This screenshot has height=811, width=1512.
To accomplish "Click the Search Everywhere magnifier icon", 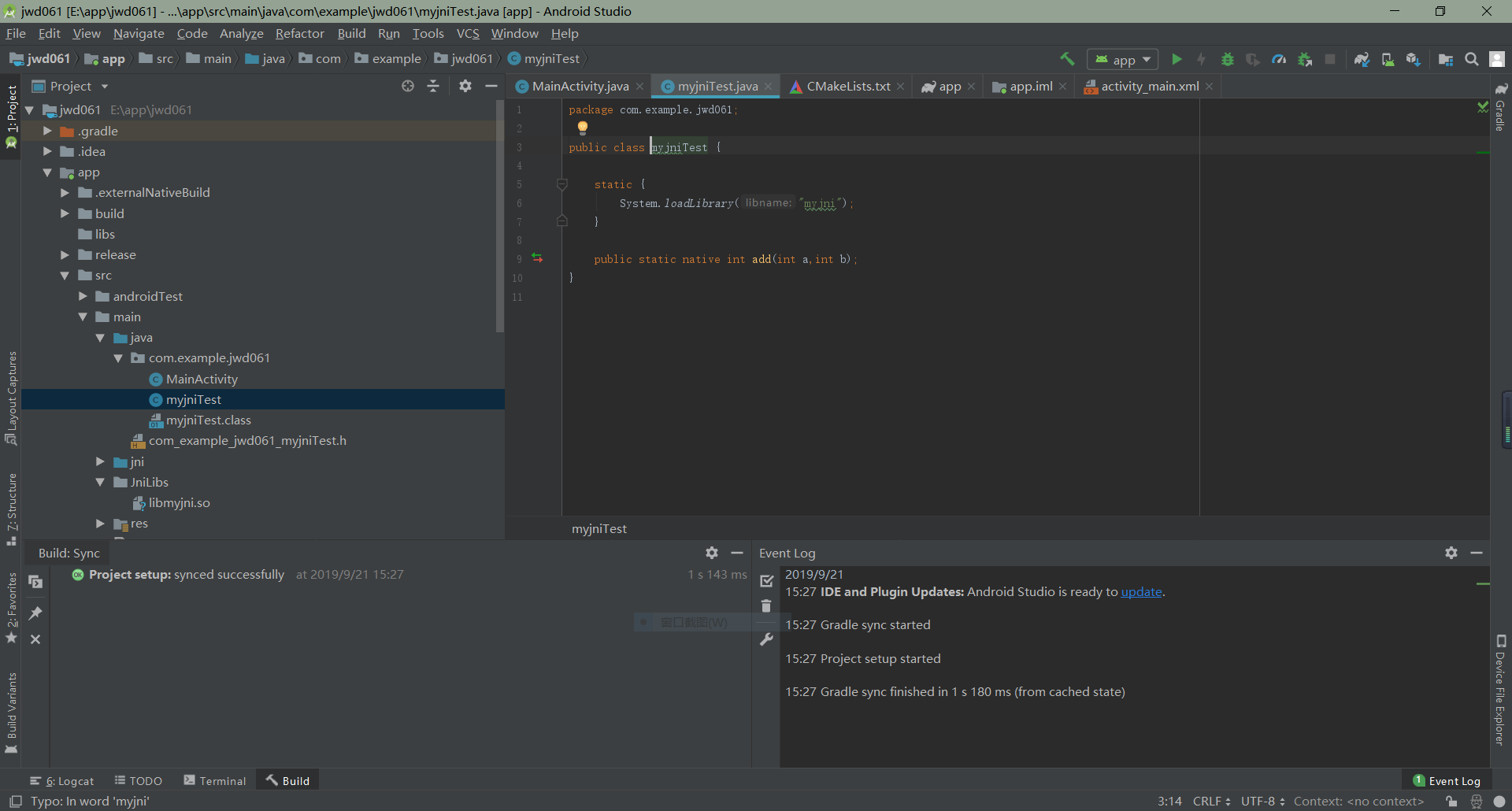I will point(1471,59).
